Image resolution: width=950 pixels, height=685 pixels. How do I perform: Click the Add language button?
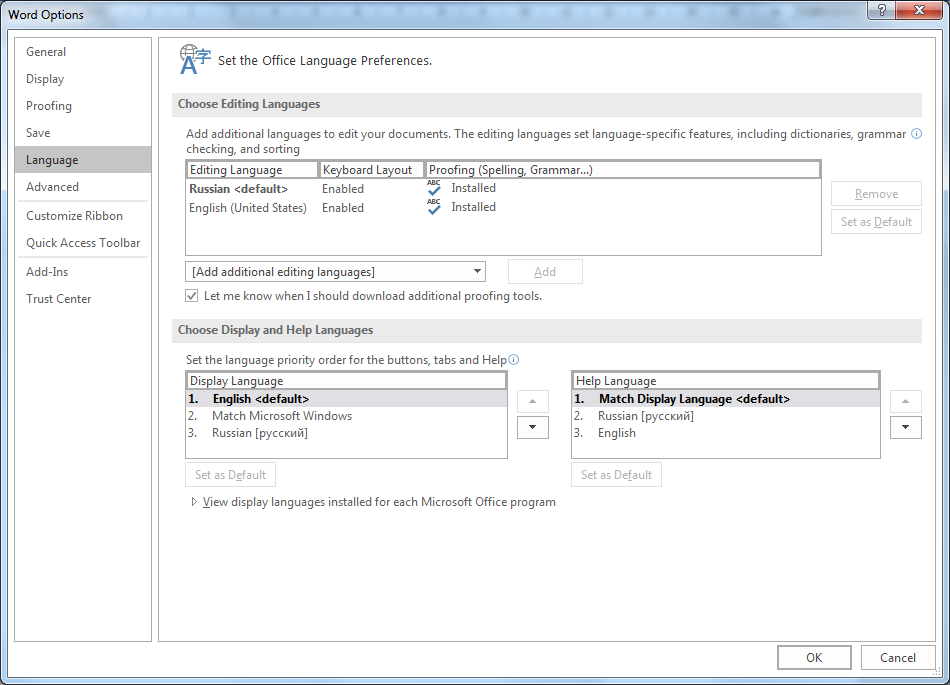pyautogui.click(x=545, y=272)
